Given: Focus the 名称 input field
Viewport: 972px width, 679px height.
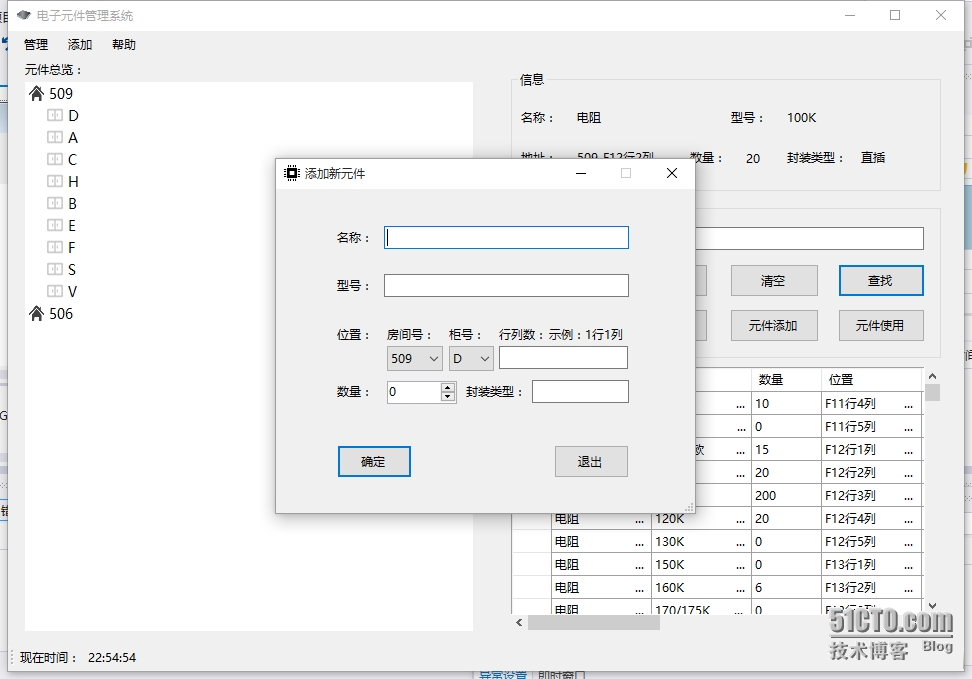Looking at the screenshot, I should click(x=506, y=237).
